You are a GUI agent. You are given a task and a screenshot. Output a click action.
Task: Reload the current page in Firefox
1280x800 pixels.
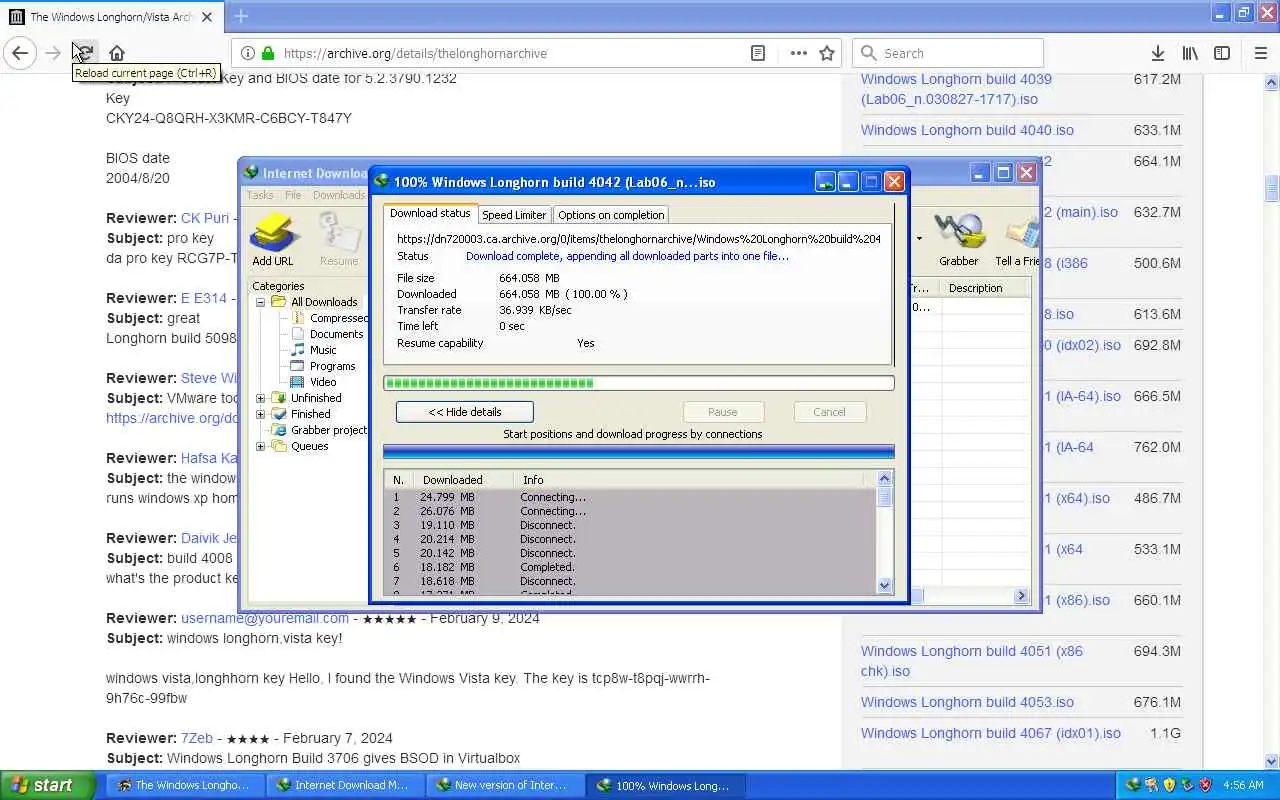click(85, 53)
